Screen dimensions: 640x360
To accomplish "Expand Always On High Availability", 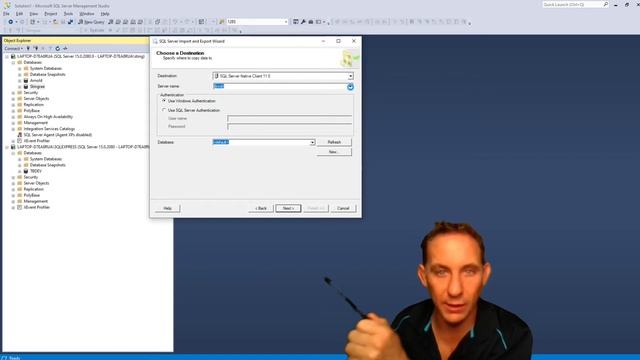I will coord(13,117).
